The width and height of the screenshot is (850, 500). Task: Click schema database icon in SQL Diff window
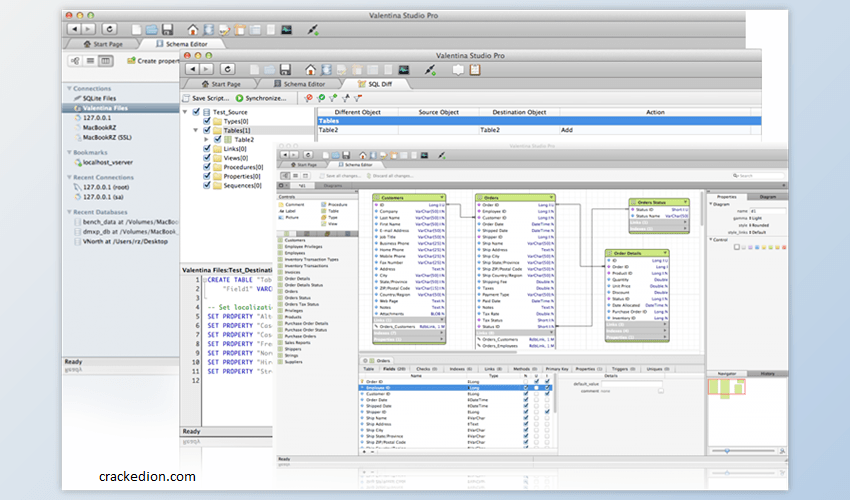(x=326, y=69)
